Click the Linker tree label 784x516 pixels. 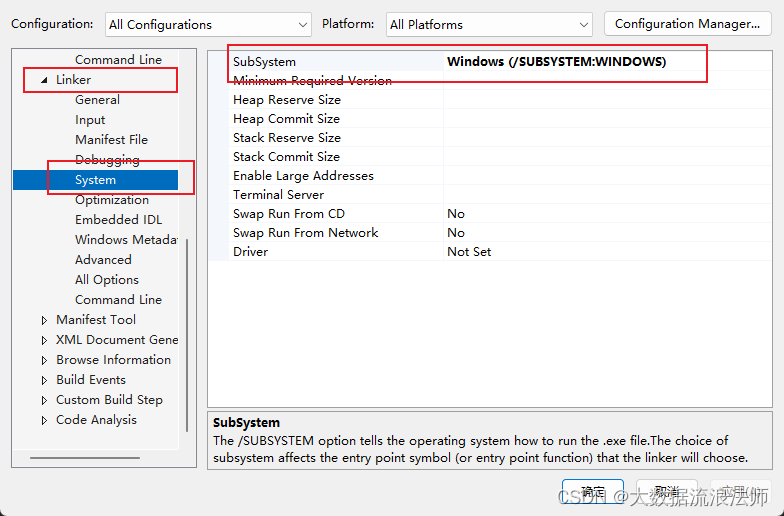coord(74,80)
